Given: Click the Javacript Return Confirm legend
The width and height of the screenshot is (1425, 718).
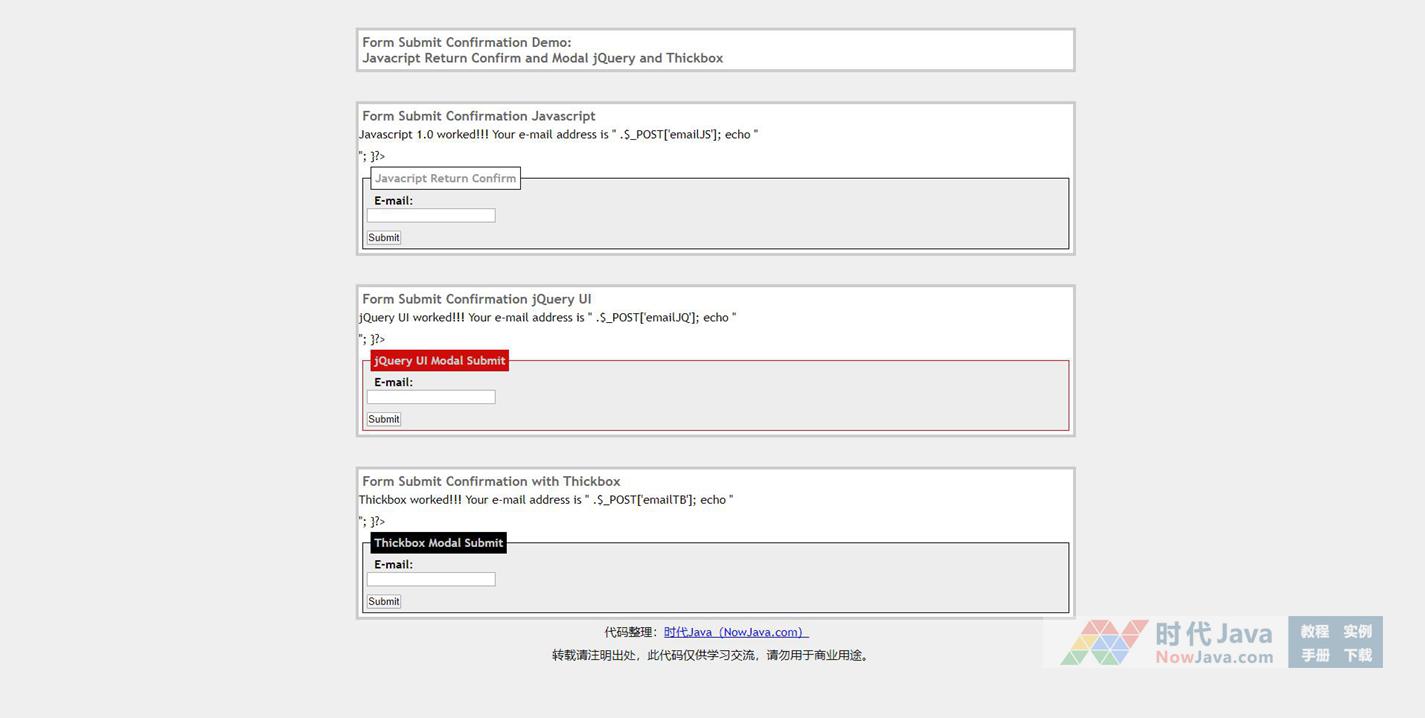Looking at the screenshot, I should (x=445, y=178).
